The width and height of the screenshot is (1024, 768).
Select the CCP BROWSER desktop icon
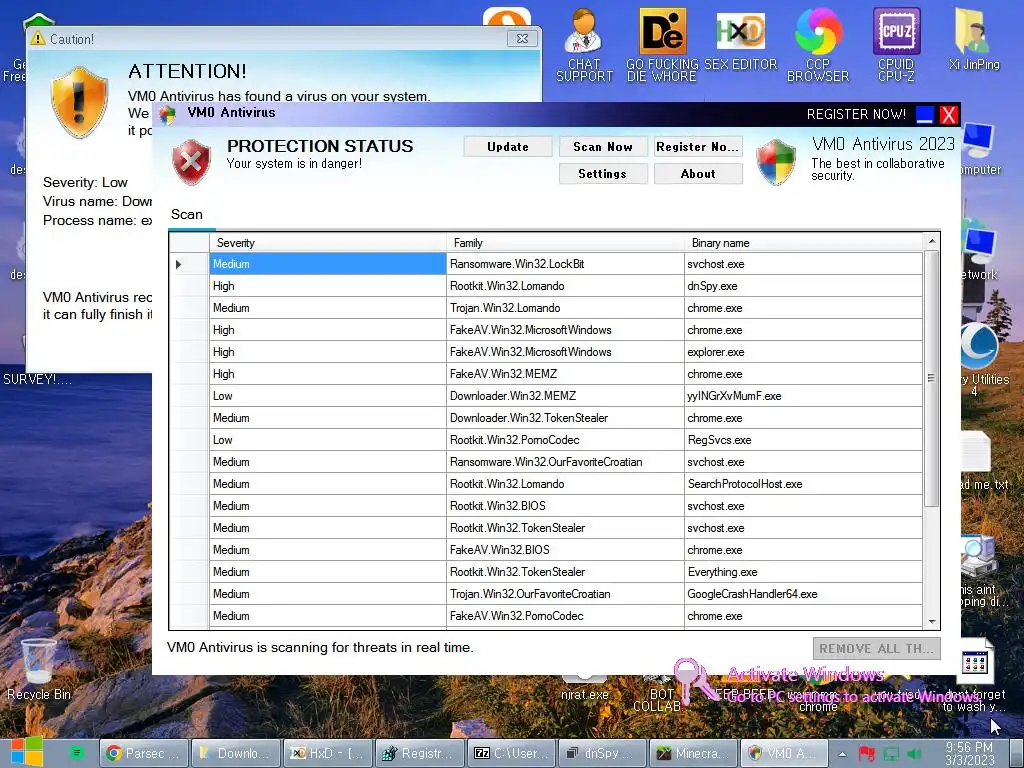(x=818, y=46)
